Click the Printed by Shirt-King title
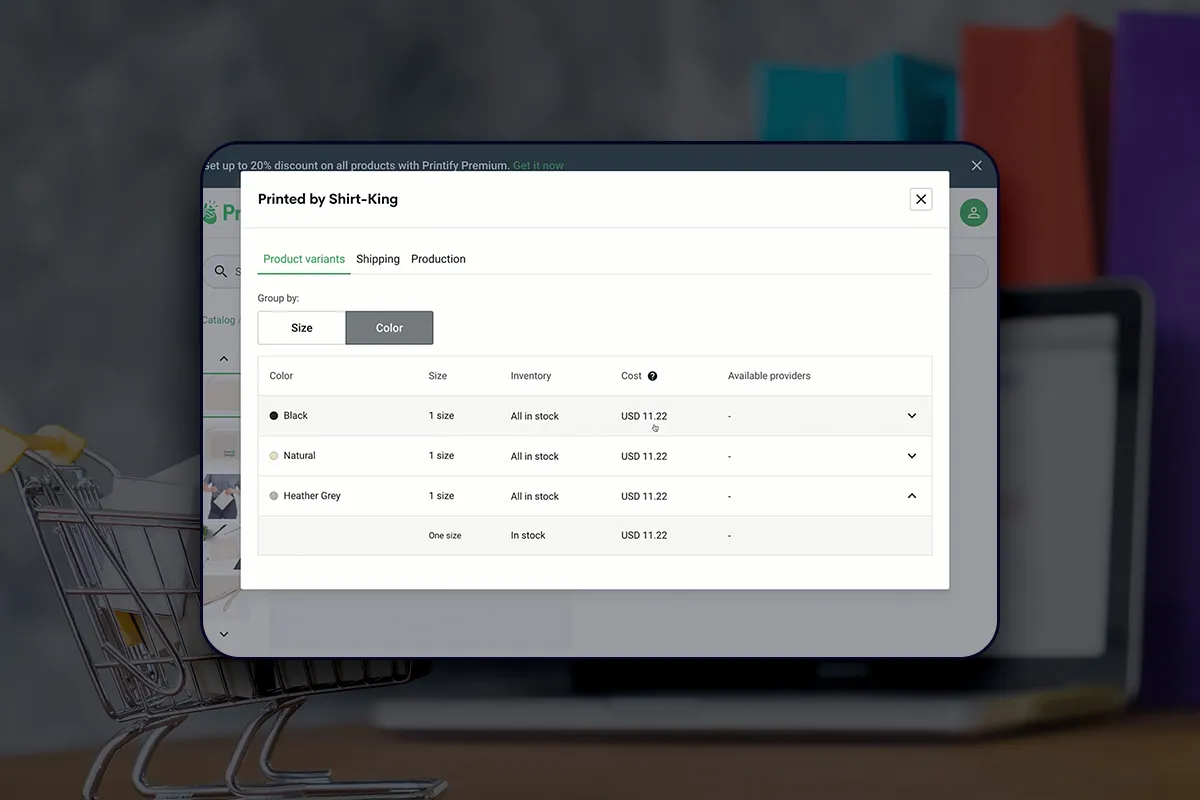 (328, 199)
